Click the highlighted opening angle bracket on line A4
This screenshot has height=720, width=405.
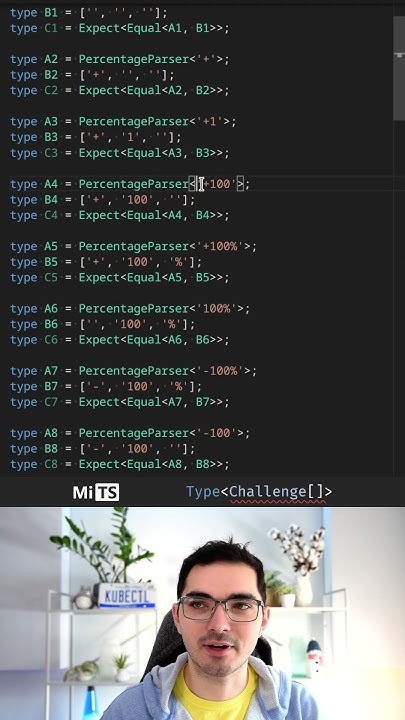pyautogui.click(x=193, y=184)
